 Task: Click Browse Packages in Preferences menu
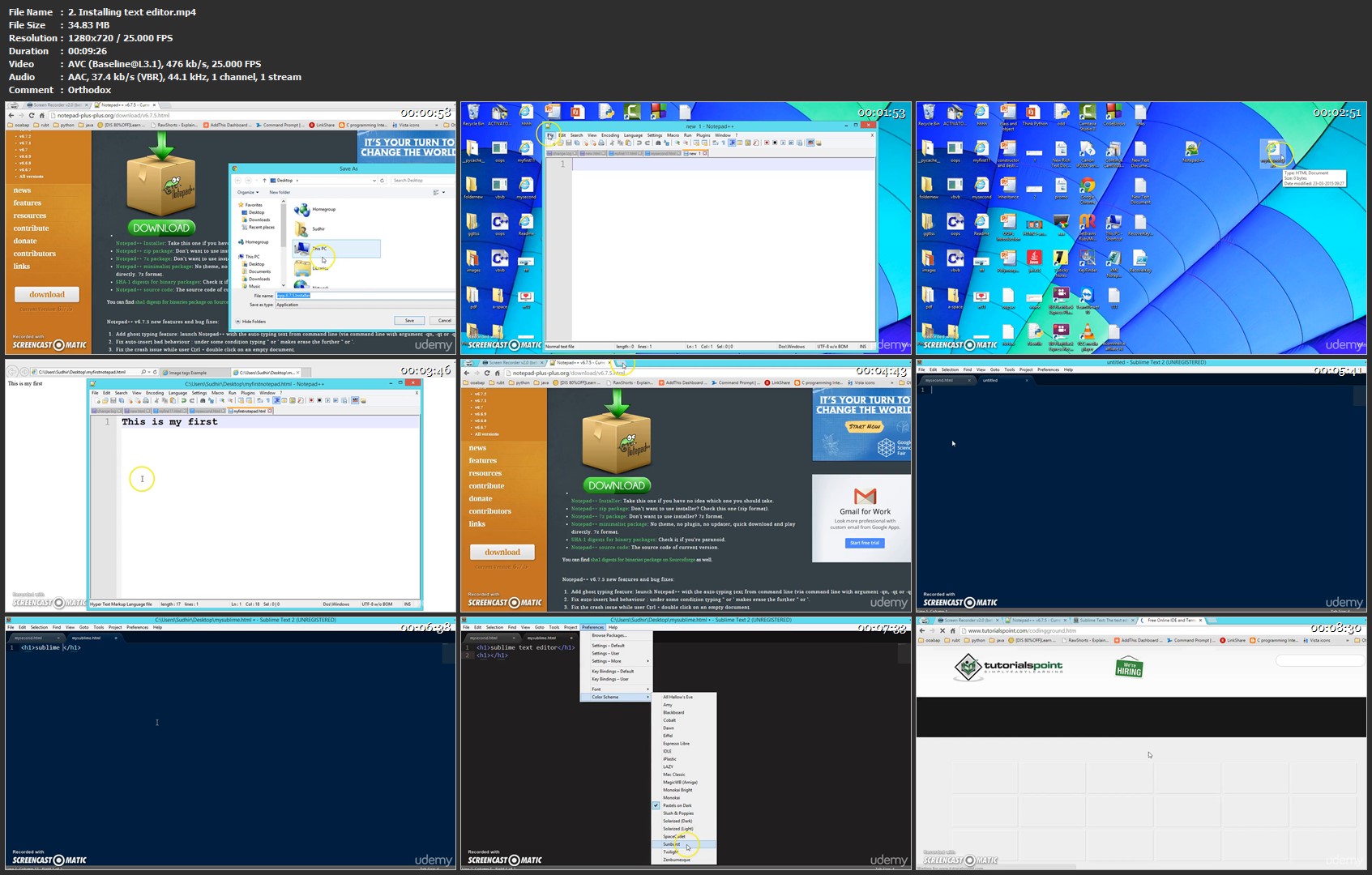click(x=615, y=635)
